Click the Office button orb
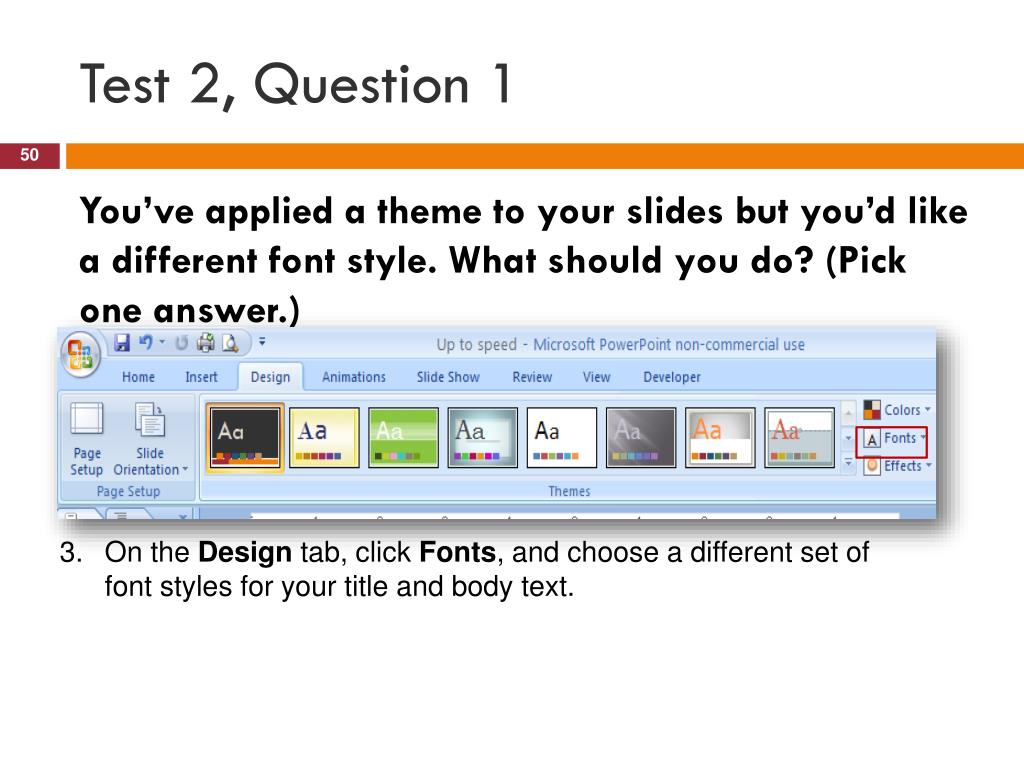The height and width of the screenshot is (768, 1024). 80,355
